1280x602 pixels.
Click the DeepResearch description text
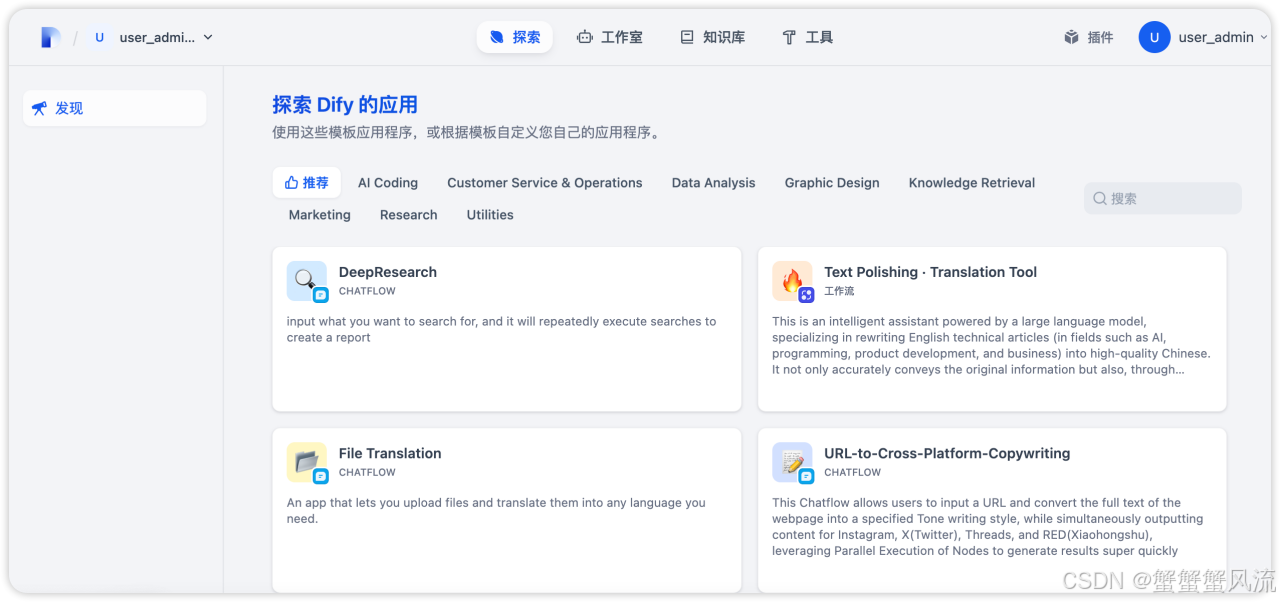pyautogui.click(x=502, y=329)
